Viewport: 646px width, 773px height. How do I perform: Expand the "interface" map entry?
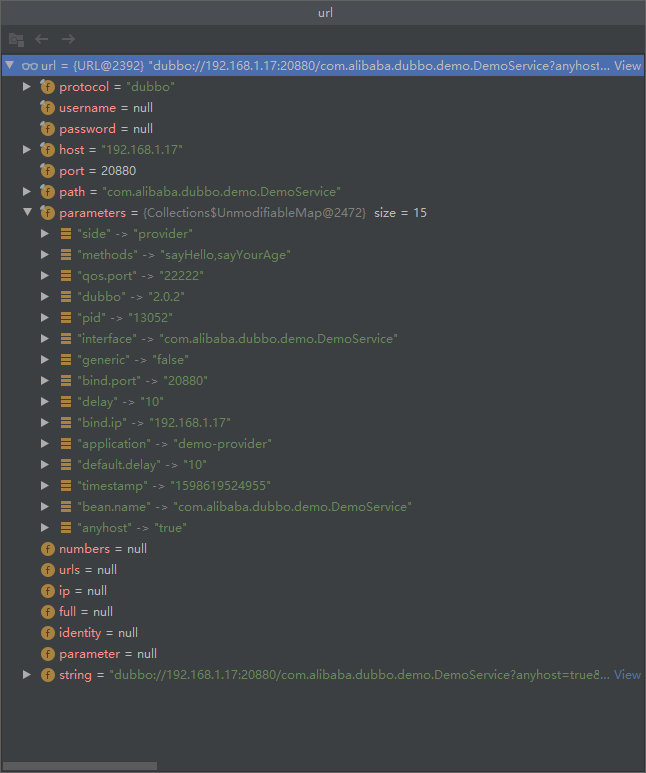[x=45, y=338]
